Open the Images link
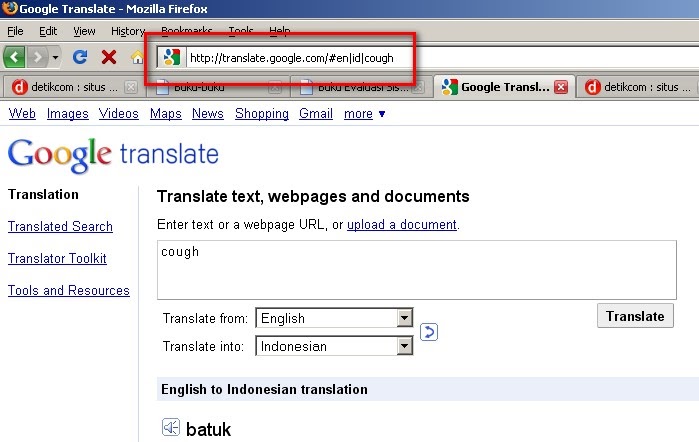The width and height of the screenshot is (699, 442). pyautogui.click(x=68, y=114)
